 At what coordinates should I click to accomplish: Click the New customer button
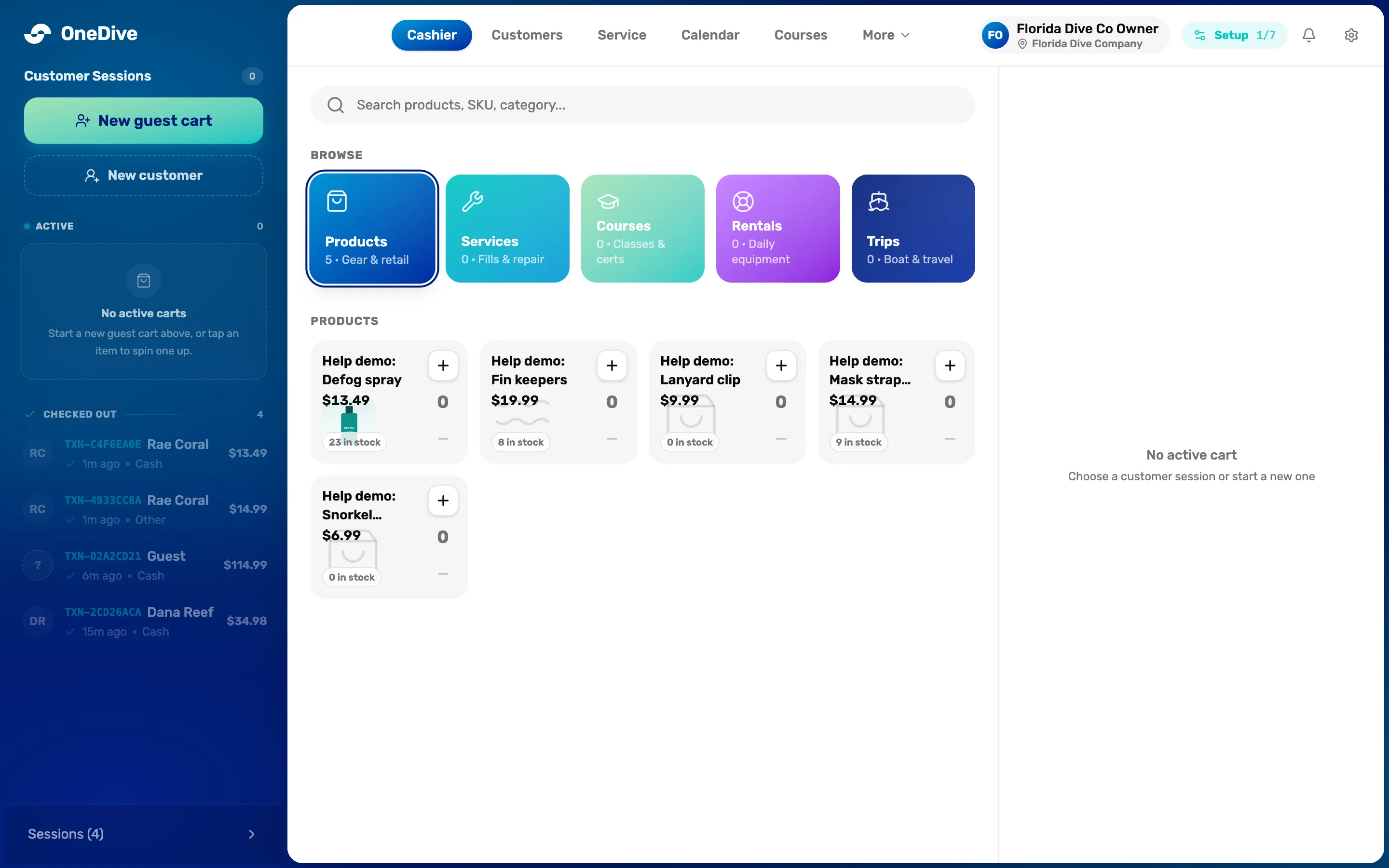[144, 175]
